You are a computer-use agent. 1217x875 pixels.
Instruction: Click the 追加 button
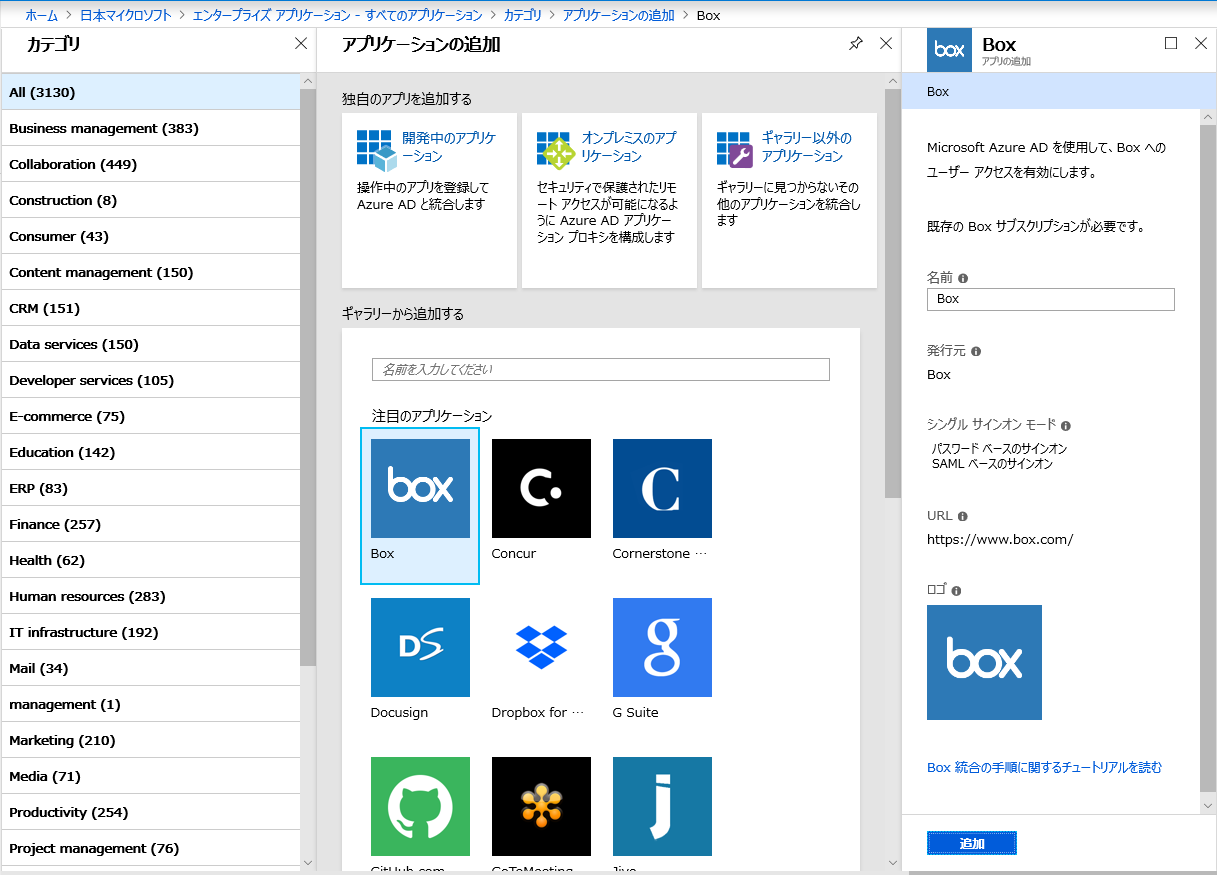point(972,843)
